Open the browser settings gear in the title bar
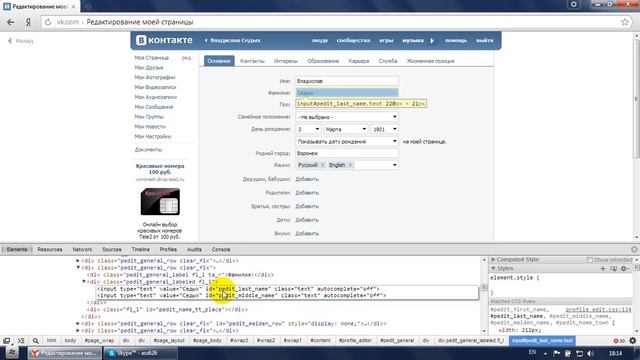Viewport: 640px width, 360px height. 573,4
